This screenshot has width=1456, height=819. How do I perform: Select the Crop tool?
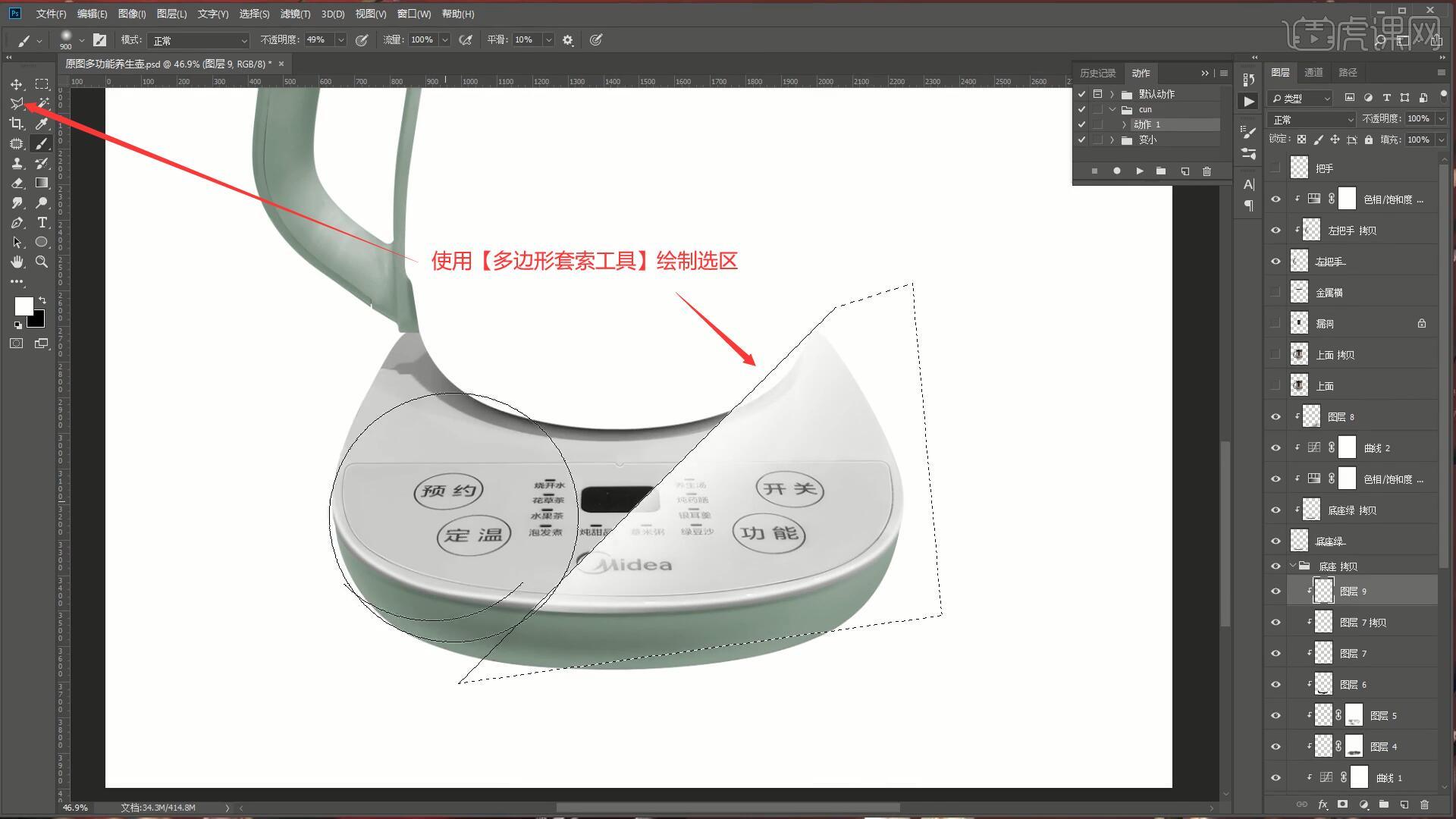(x=17, y=124)
